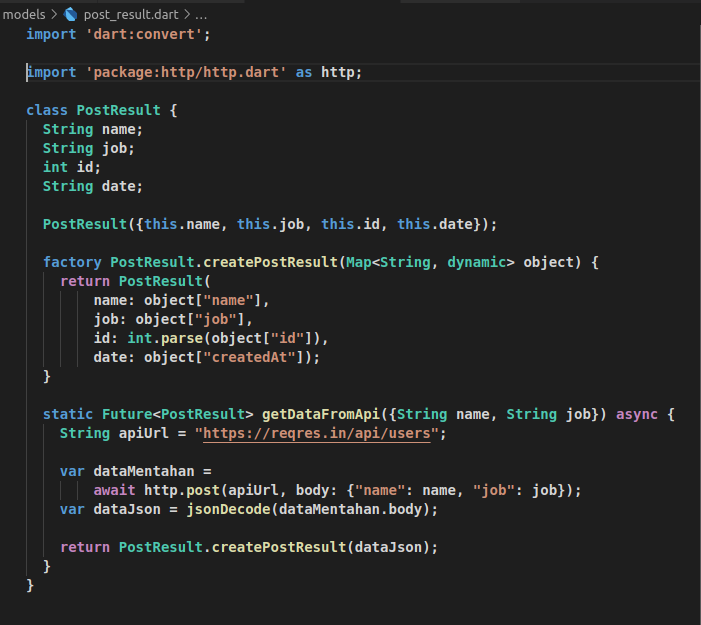
Task: Open the reqres.in API users link
Action: [317, 433]
